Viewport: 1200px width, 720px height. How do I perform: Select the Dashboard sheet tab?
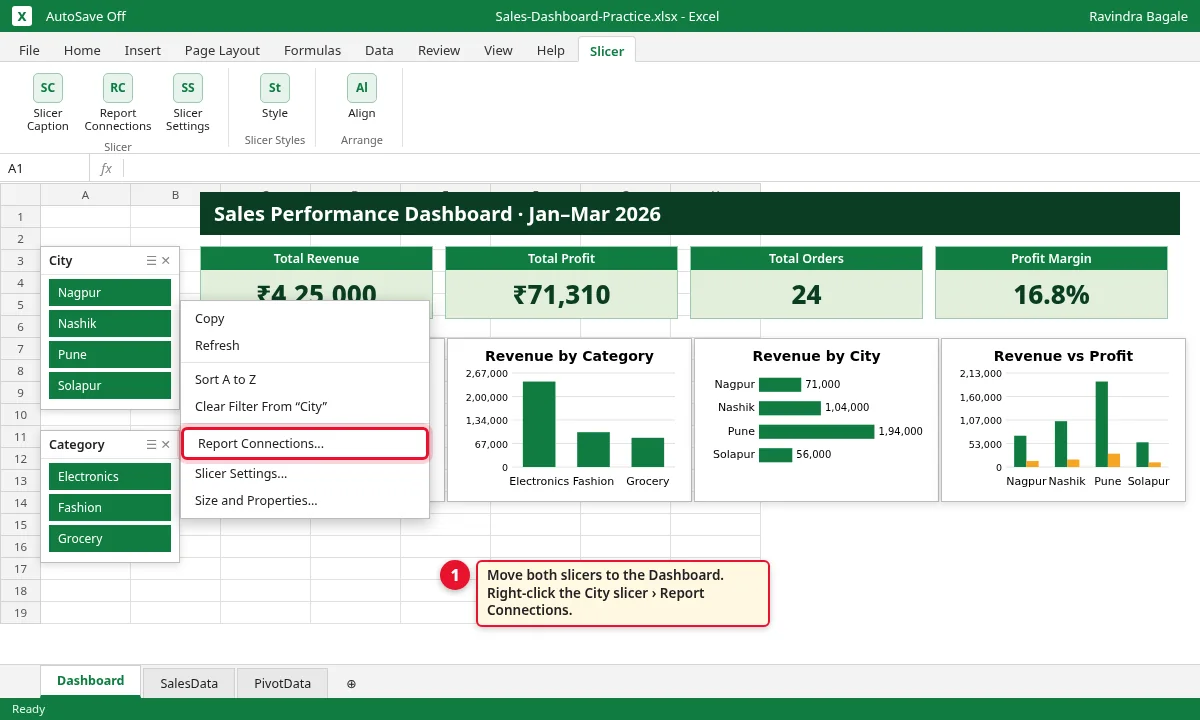tap(90, 681)
